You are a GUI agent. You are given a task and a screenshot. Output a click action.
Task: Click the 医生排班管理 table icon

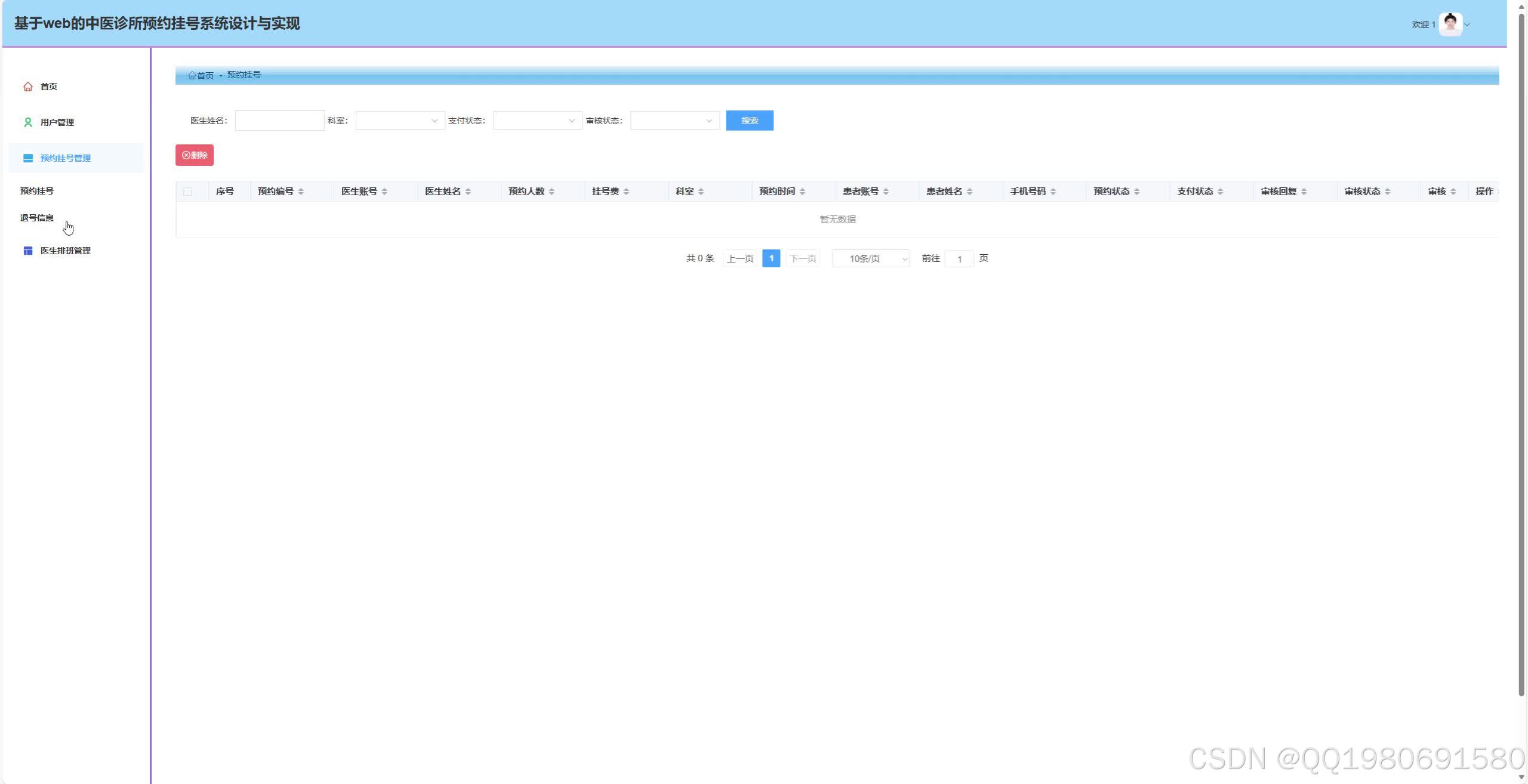click(27, 251)
